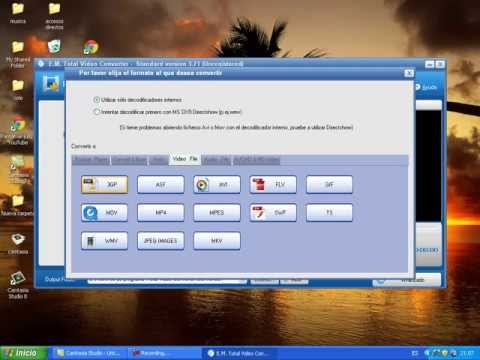480x360 pixels.
Task: Switch to E.M. Total Video Converter taskbar item
Action: (x=239, y=353)
